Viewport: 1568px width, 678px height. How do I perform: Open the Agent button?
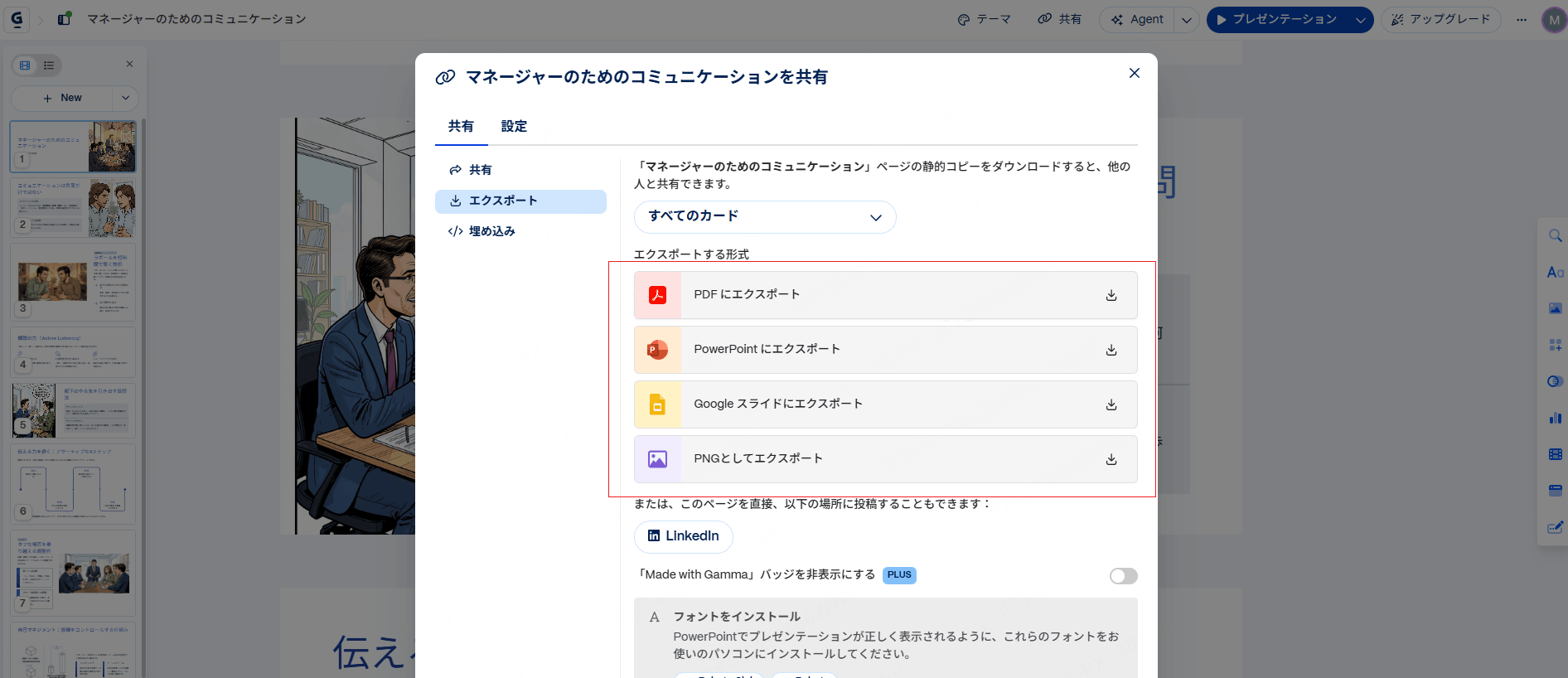click(1137, 19)
